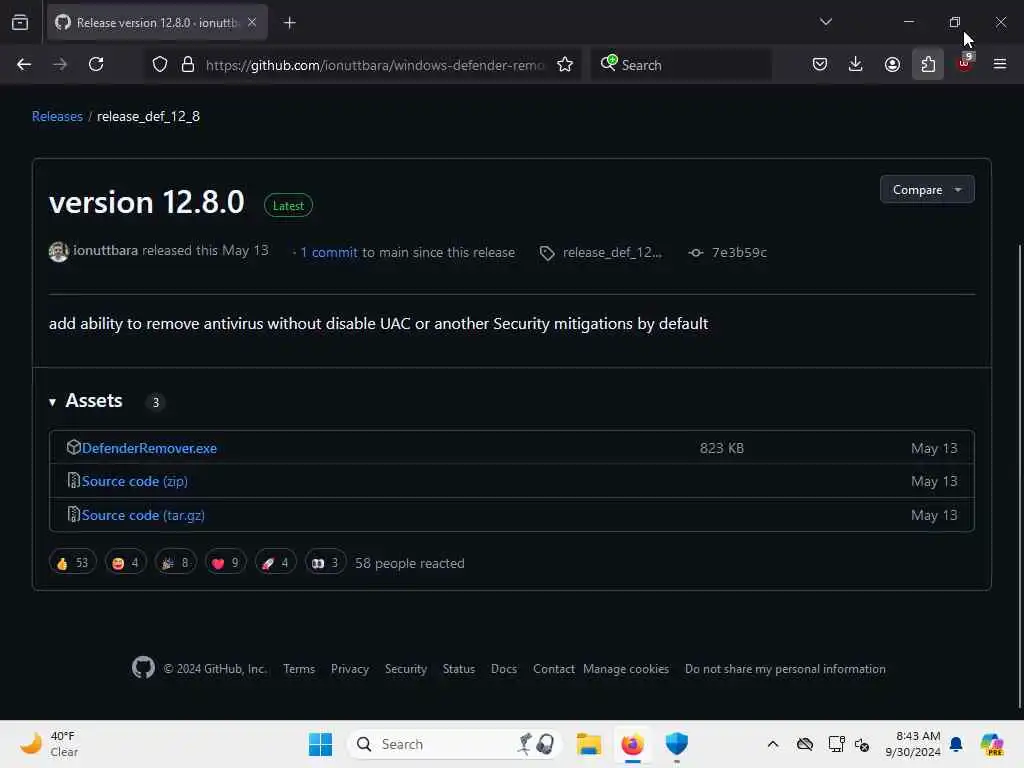Open the notifications bell icon

click(956, 744)
